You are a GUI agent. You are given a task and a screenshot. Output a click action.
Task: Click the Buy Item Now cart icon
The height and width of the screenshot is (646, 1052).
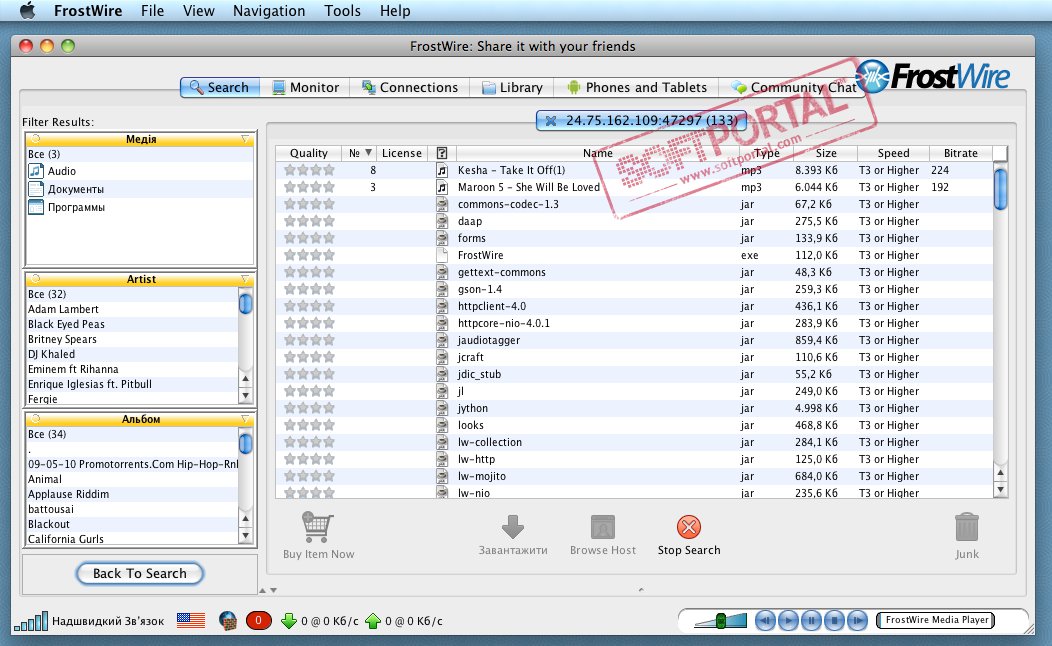tap(317, 527)
